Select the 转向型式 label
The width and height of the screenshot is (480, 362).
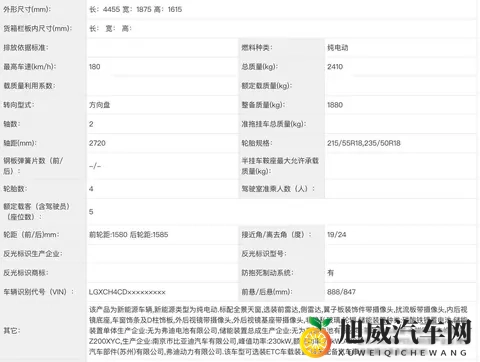pos(19,105)
